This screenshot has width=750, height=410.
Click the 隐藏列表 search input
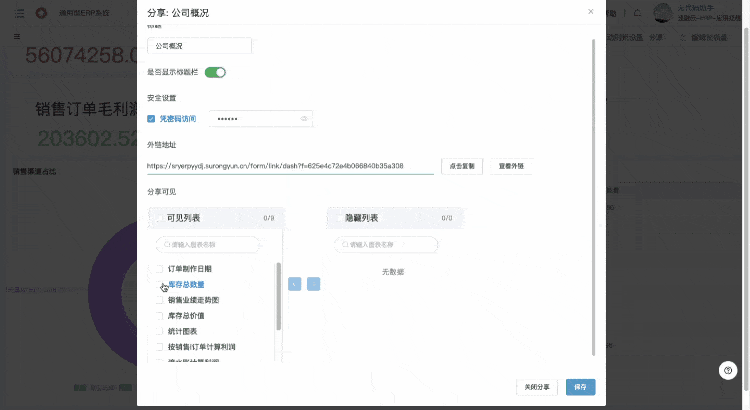[386, 244]
